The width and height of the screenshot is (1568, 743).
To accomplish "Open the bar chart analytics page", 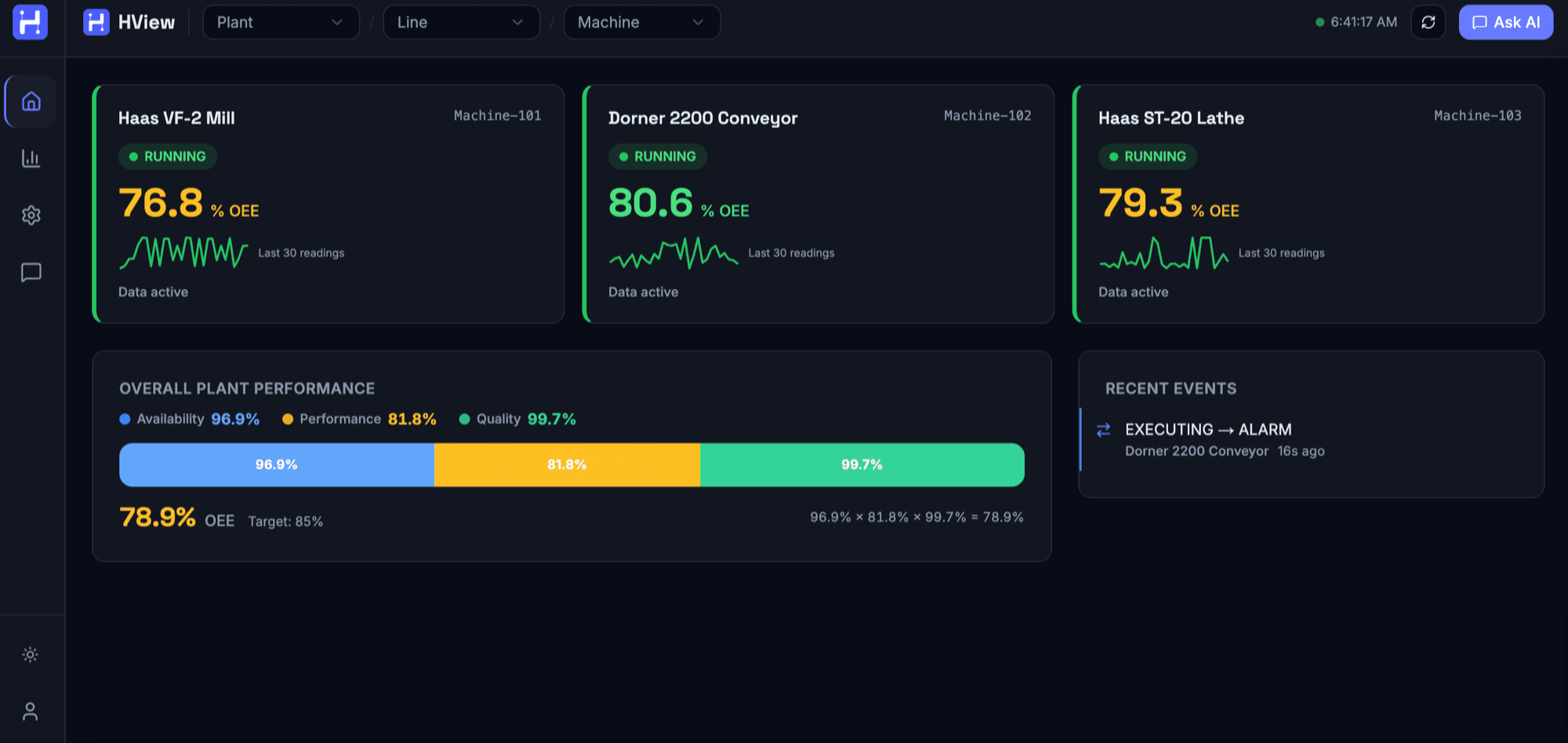I will click(x=31, y=158).
